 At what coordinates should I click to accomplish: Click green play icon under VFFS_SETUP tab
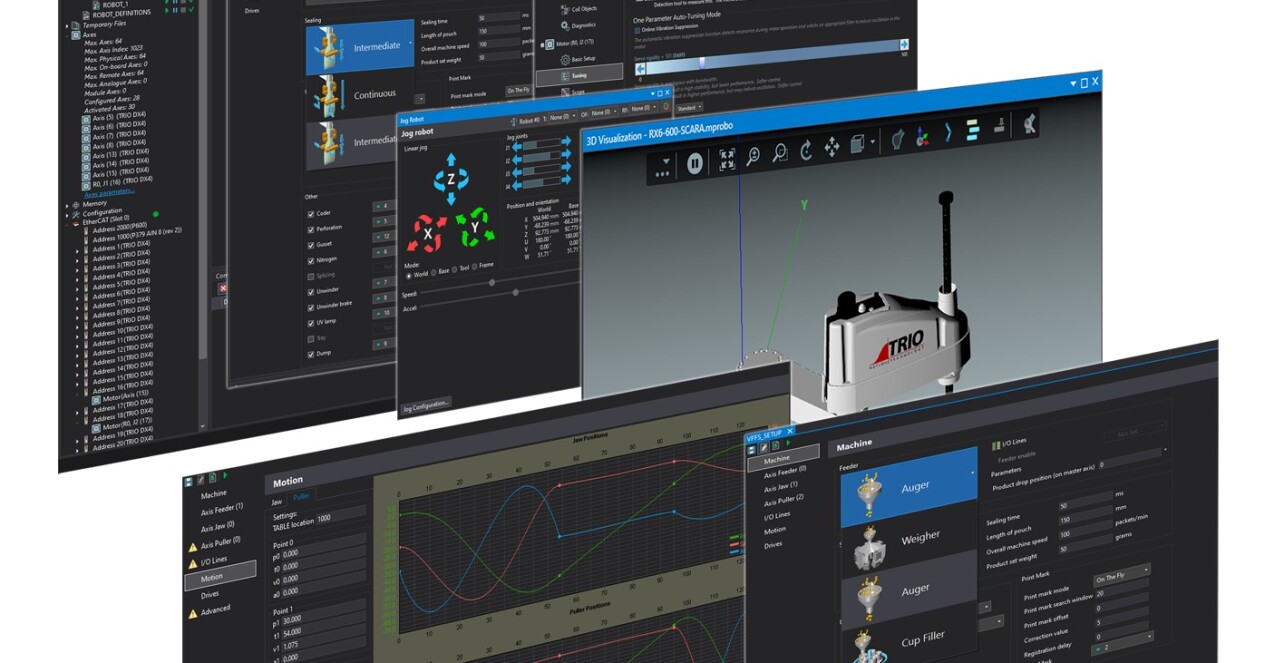[x=786, y=444]
